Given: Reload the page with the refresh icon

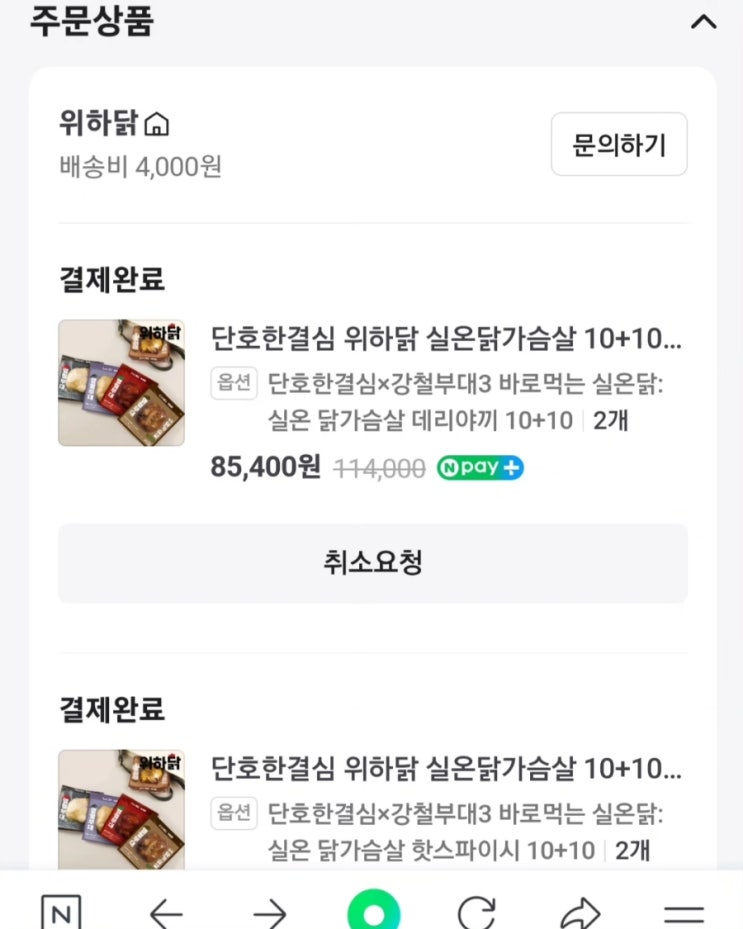Looking at the screenshot, I should pos(477,912).
